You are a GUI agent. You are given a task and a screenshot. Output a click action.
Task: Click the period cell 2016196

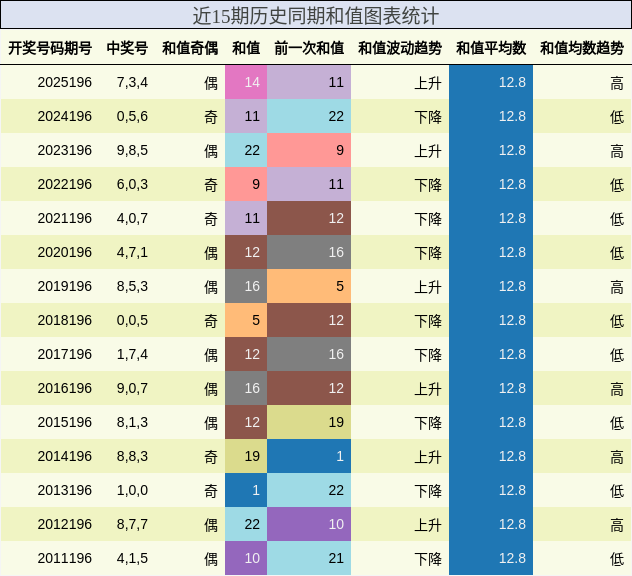65,388
